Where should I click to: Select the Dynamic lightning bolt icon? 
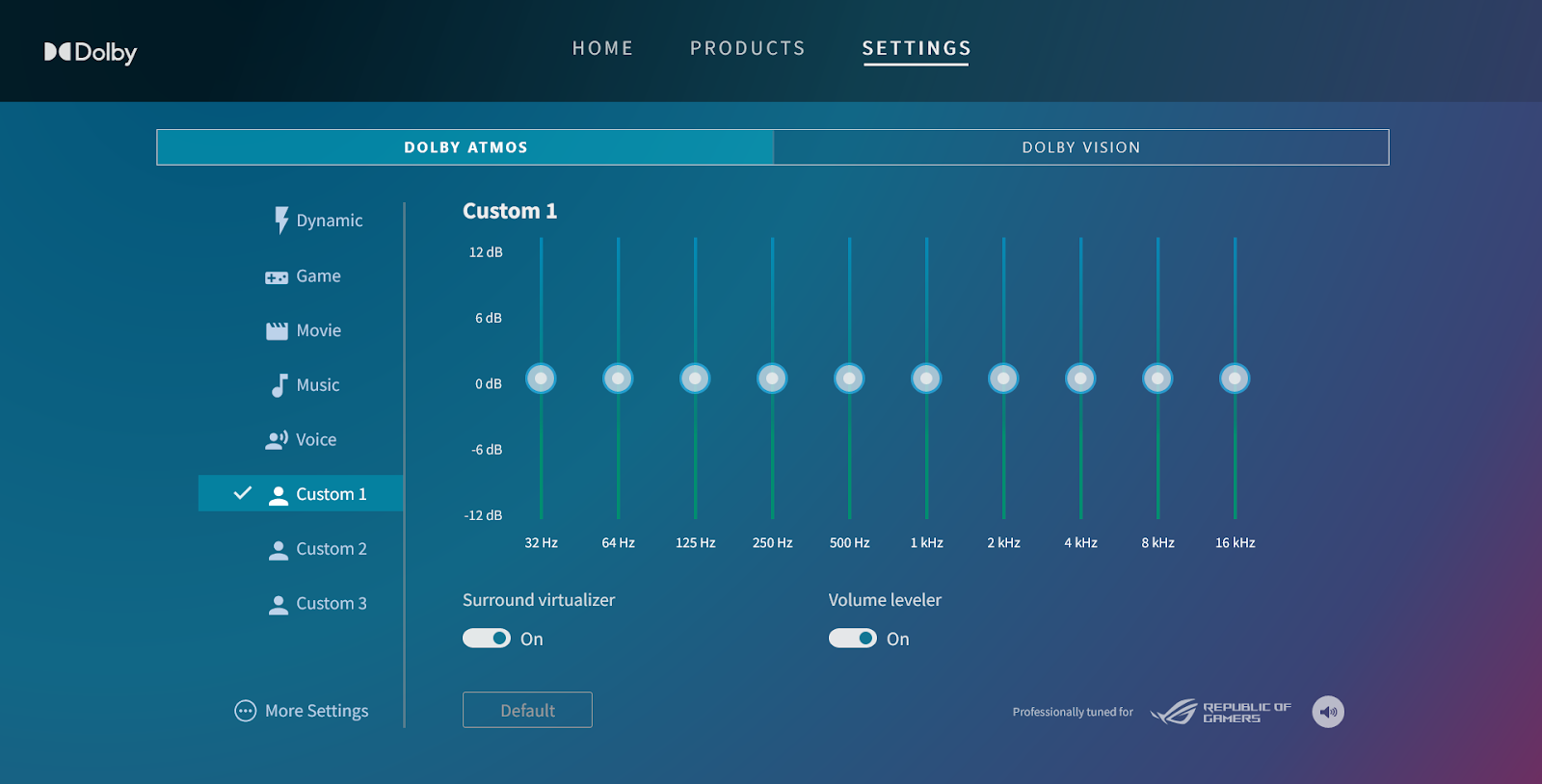(281, 221)
